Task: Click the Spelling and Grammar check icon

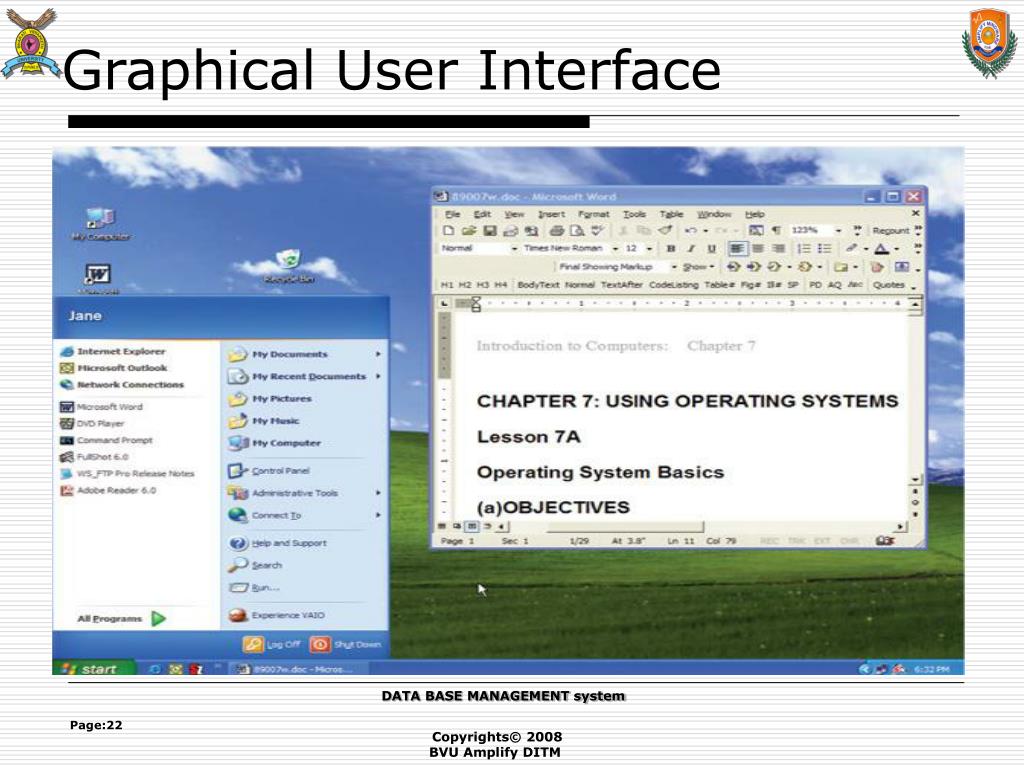Action: [x=598, y=231]
